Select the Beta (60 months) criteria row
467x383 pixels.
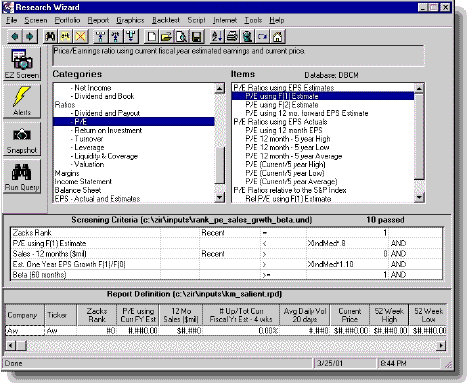pos(226,275)
